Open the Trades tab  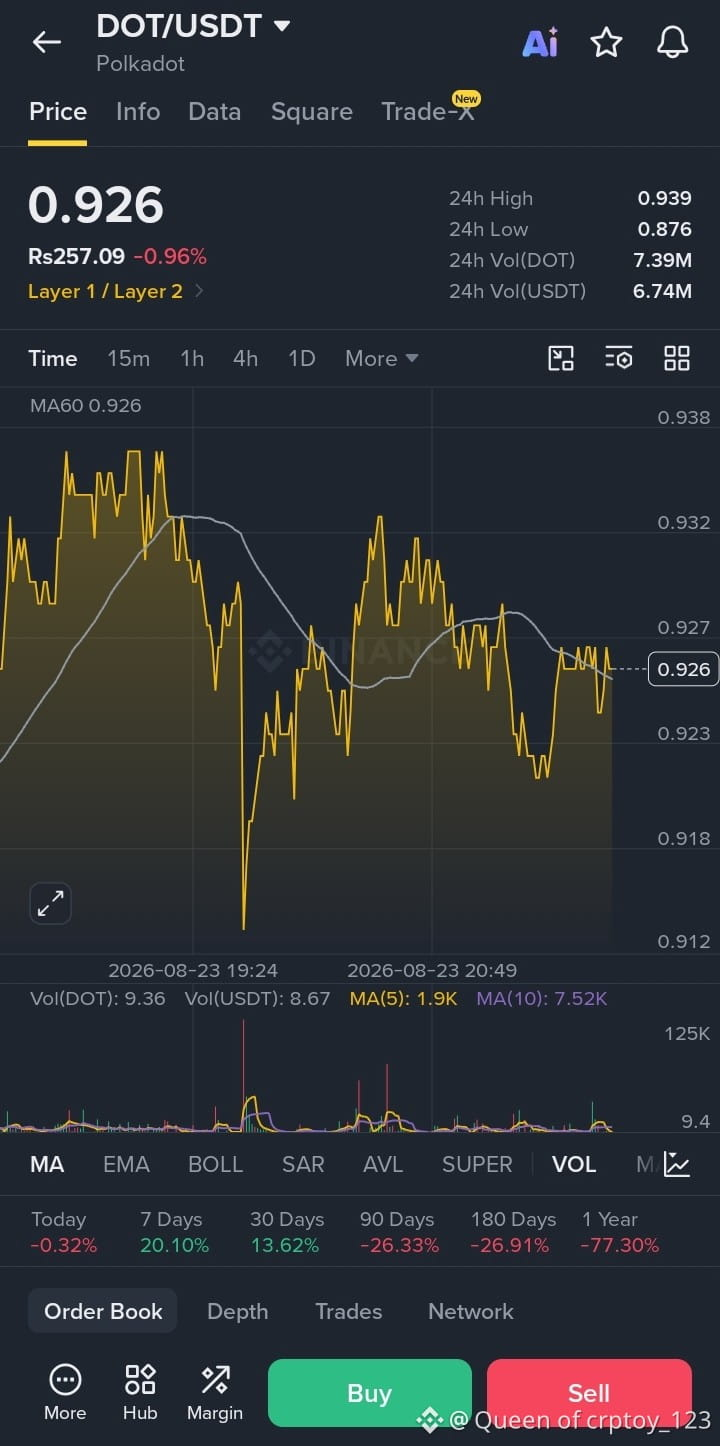[x=348, y=1311]
